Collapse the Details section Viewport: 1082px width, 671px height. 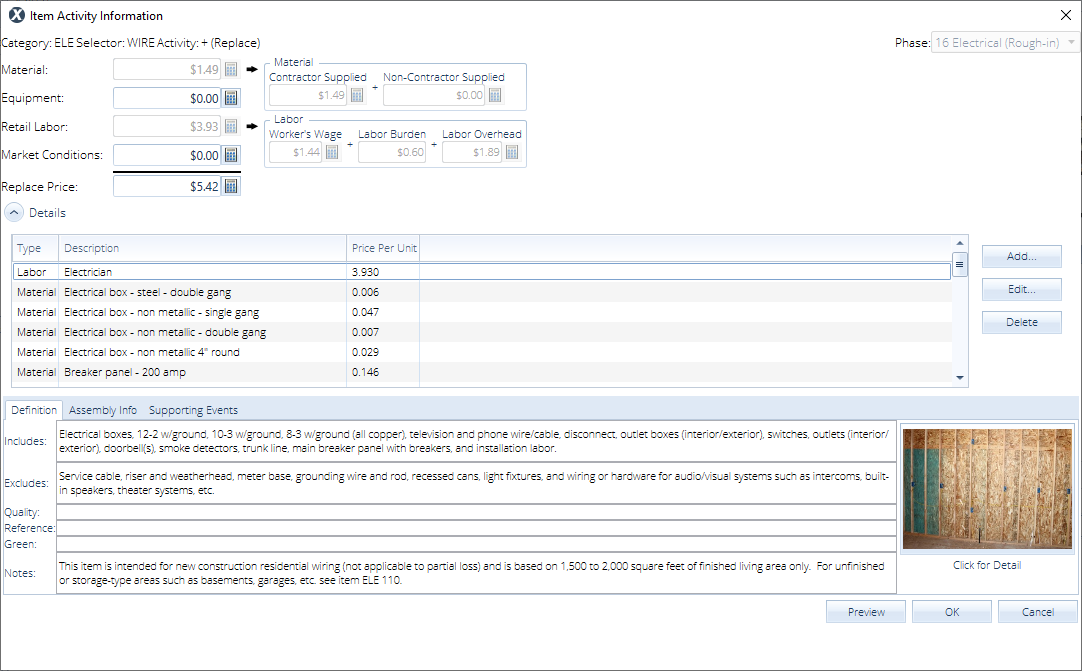coord(13,212)
